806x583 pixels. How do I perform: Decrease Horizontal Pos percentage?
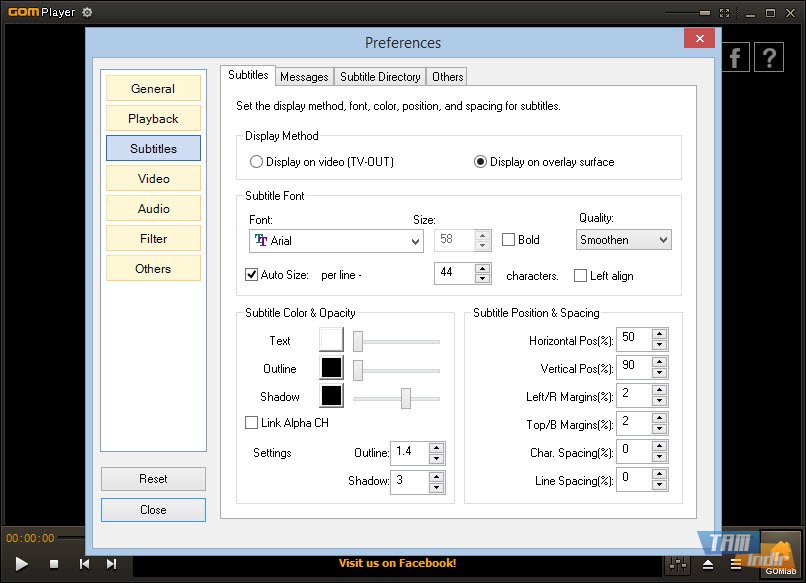coord(660,344)
